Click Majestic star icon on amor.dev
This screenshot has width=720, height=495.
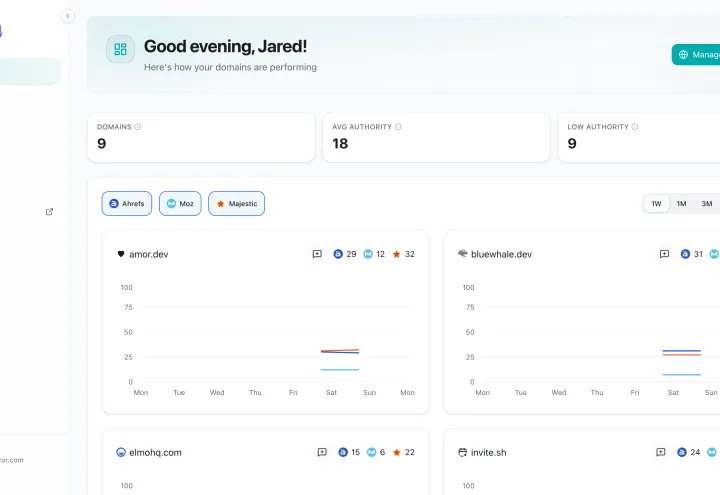coord(397,254)
